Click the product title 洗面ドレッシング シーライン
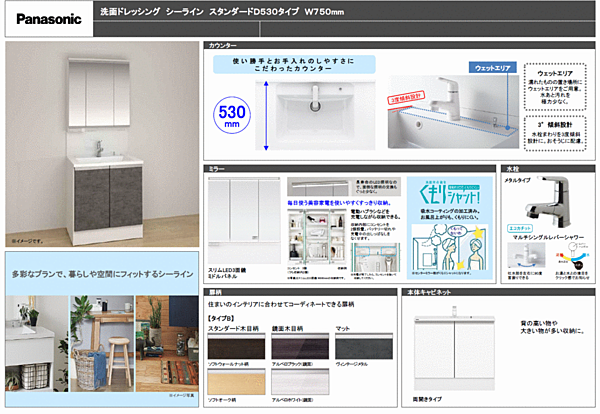The height and width of the screenshot is (414, 600). (x=152, y=12)
